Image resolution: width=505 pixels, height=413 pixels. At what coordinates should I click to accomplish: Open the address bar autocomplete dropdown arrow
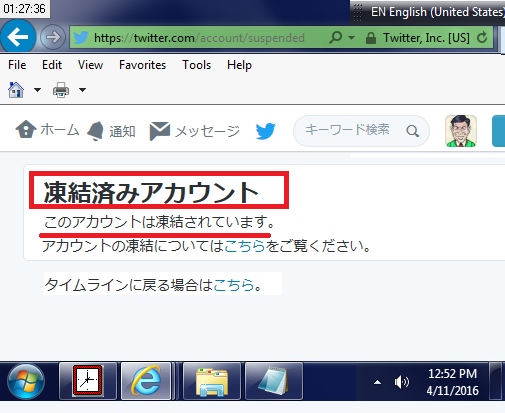coord(351,38)
